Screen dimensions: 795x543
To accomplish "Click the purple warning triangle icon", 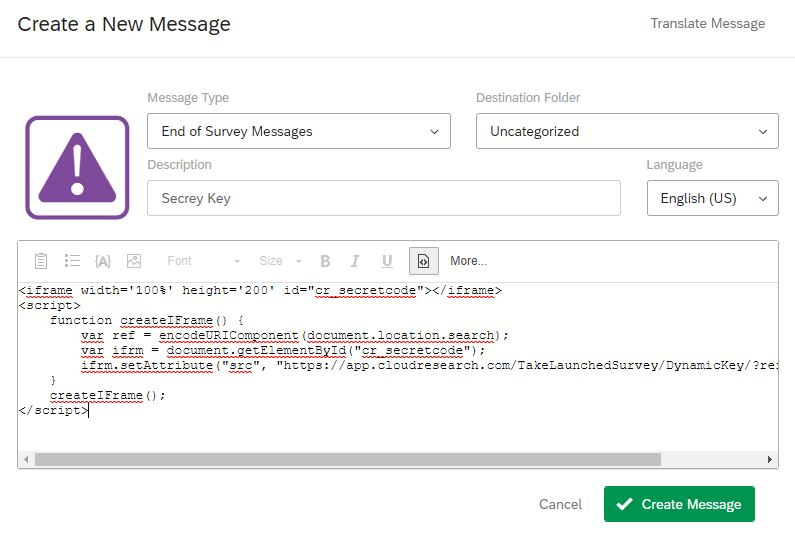I will 77,167.
